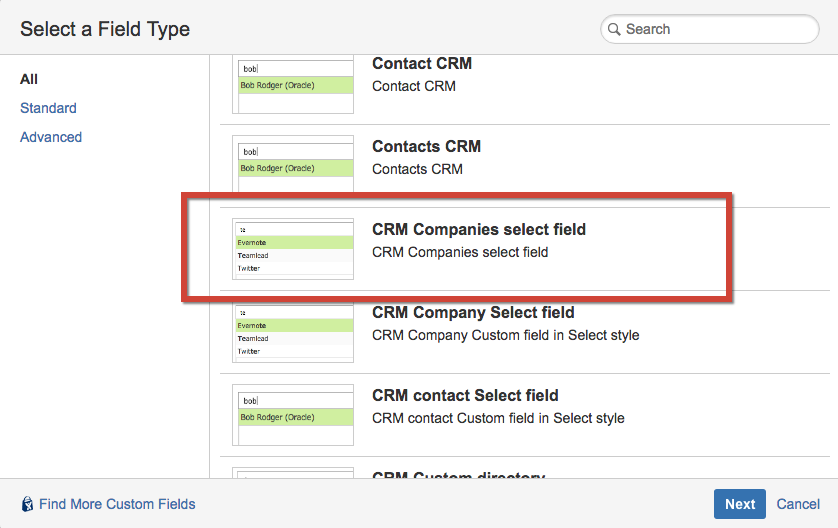Screen dimensions: 838x528
Task: Pick the CRM contact Select field thumbnail
Action: [293, 414]
